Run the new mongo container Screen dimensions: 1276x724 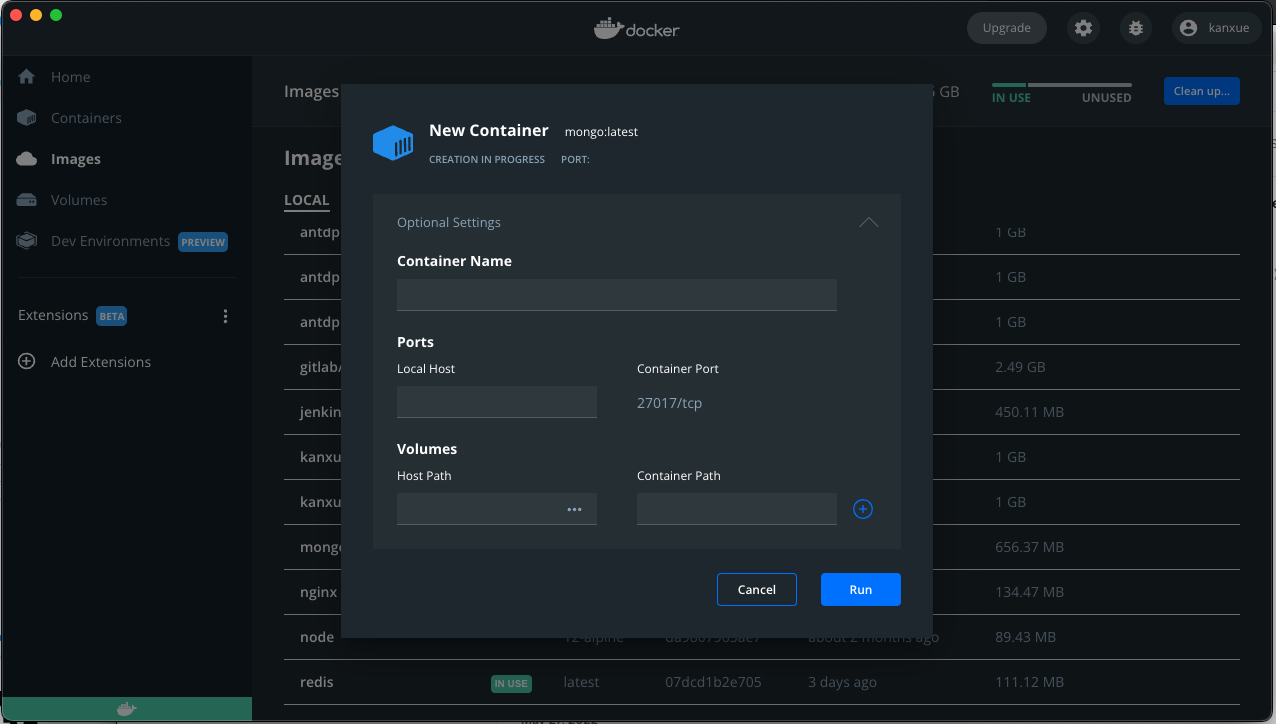point(861,590)
